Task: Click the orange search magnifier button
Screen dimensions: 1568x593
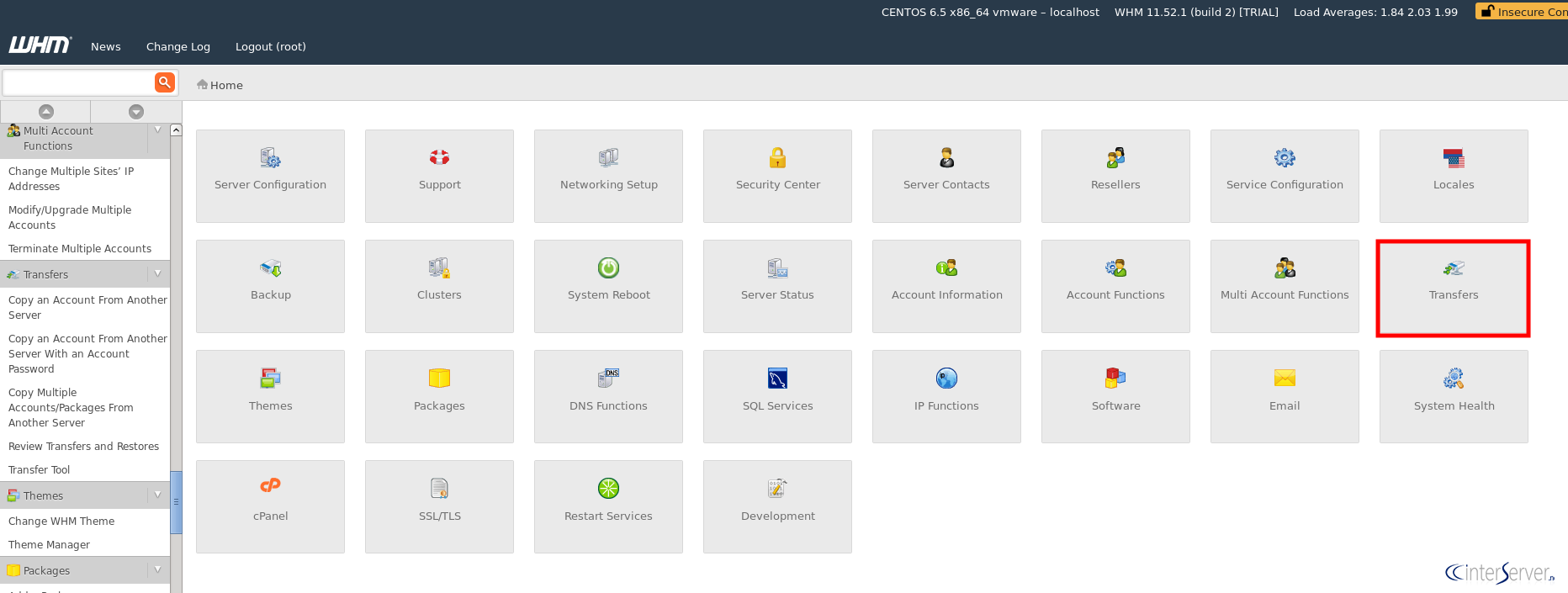Action: pos(165,82)
